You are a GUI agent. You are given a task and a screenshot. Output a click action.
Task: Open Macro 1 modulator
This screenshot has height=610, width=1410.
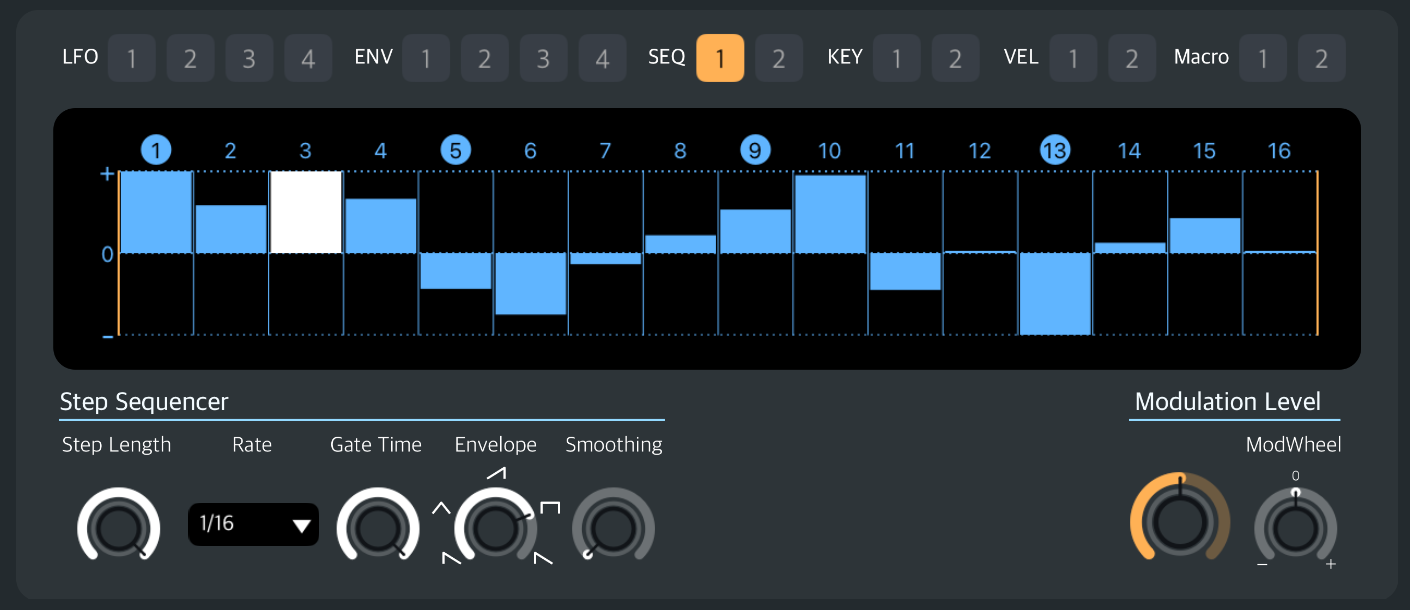(x=1262, y=58)
